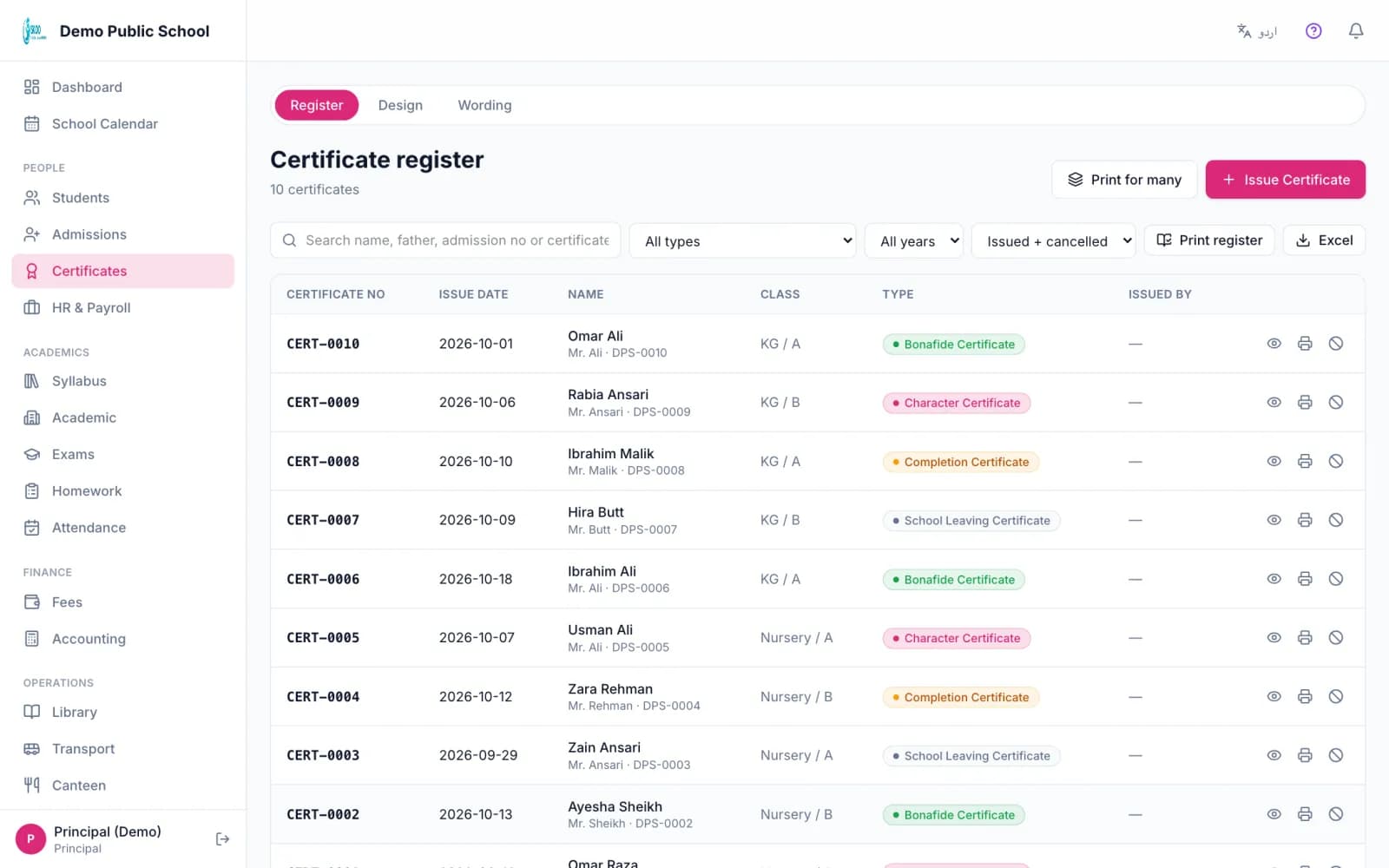View certificate CERT-0009 with eye icon
The height and width of the screenshot is (868, 1389).
pos(1274,403)
